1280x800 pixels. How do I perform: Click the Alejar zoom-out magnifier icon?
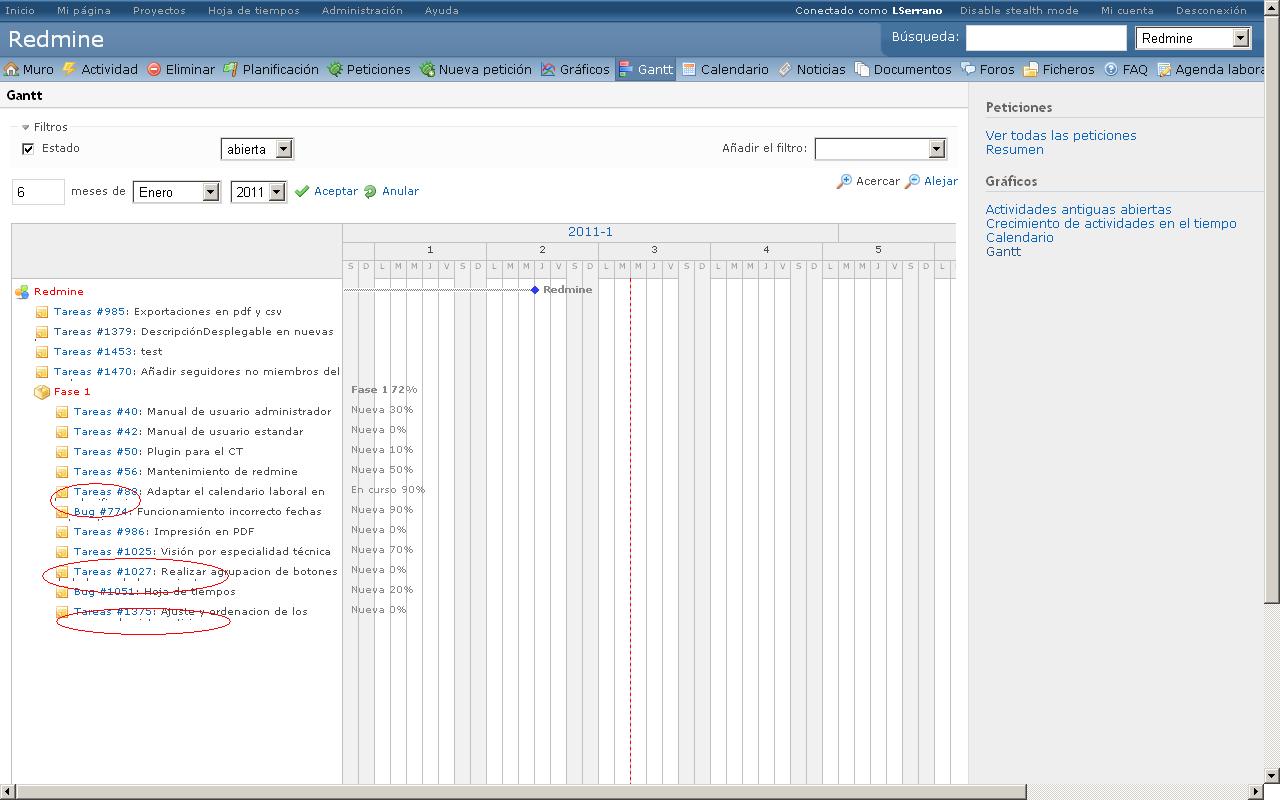click(913, 181)
